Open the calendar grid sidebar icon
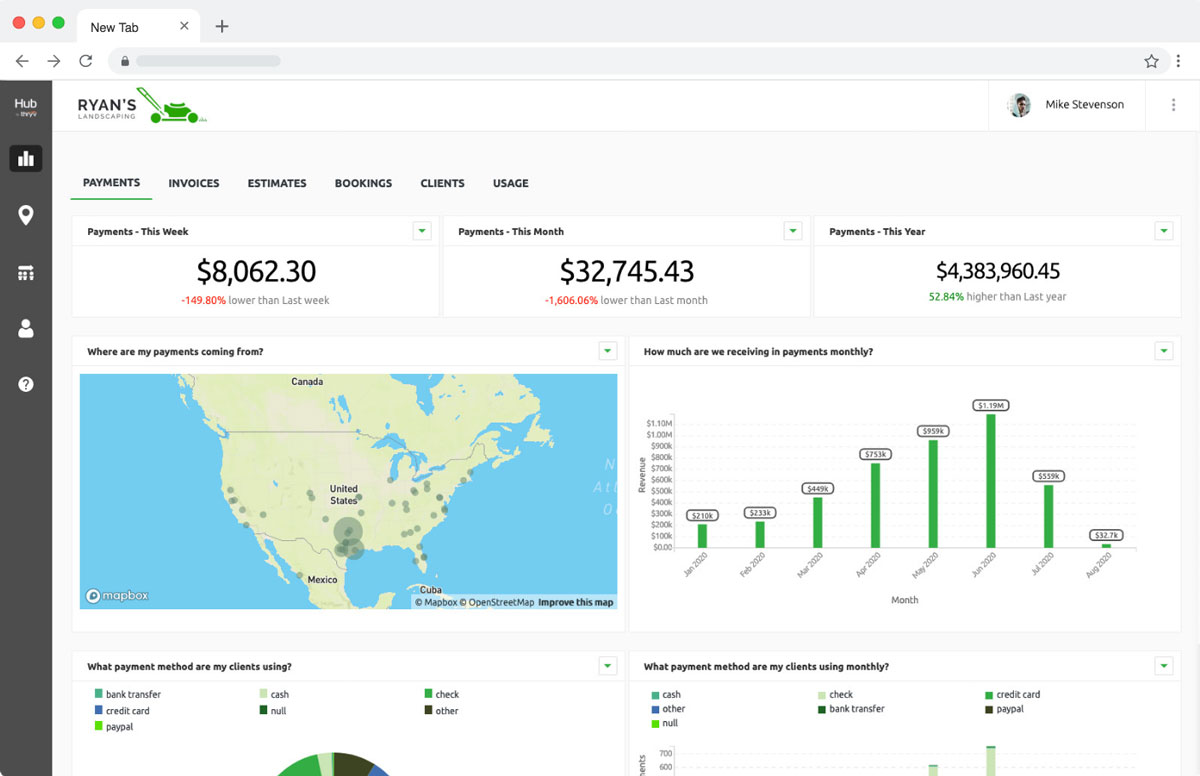This screenshot has width=1200, height=776. click(x=26, y=273)
